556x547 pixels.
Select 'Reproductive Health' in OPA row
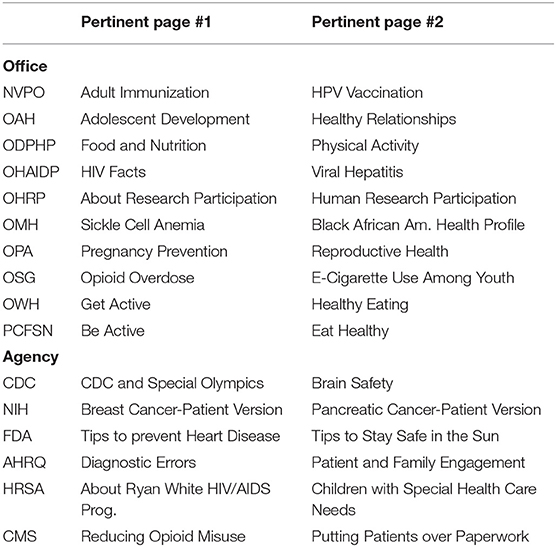tap(380, 251)
